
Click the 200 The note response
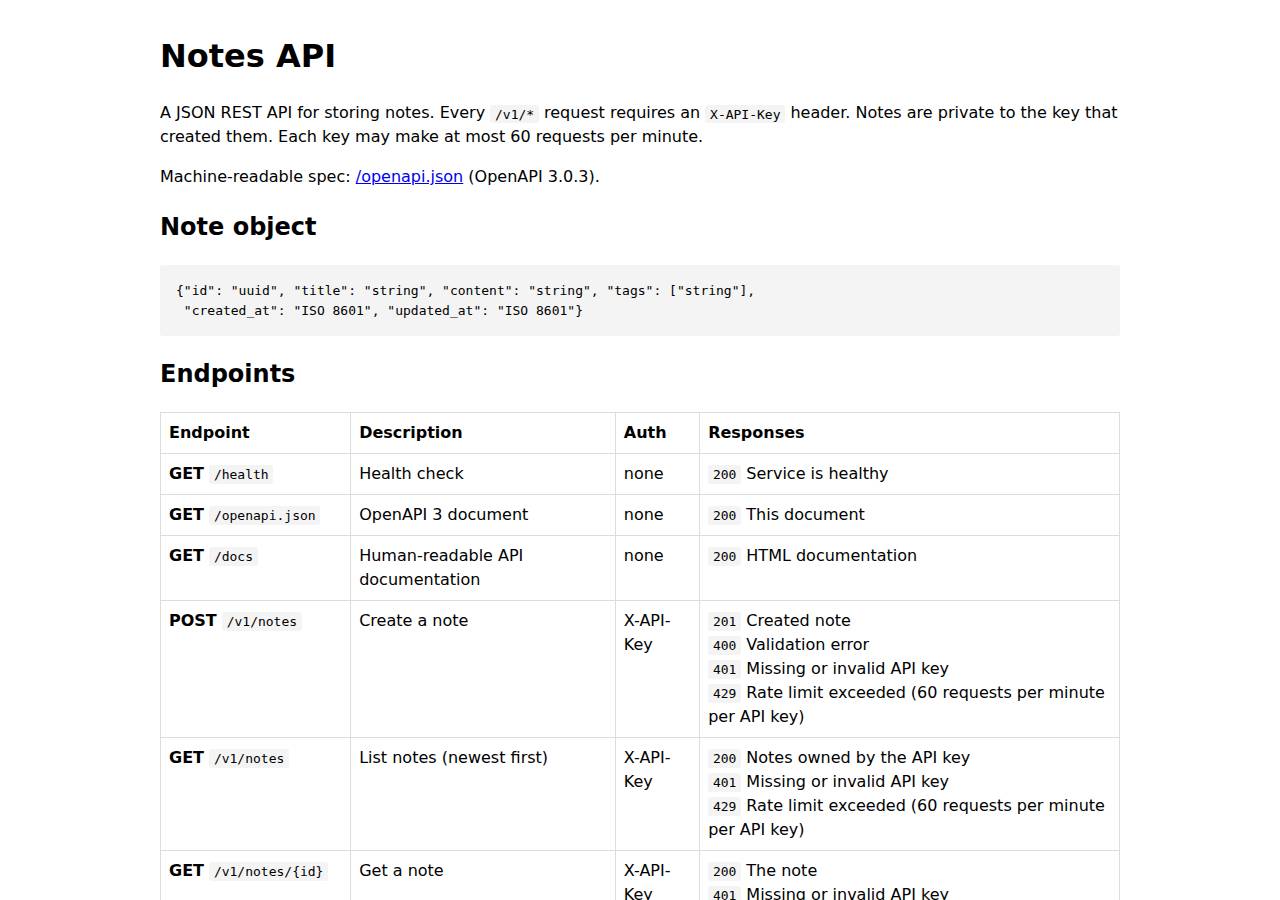point(762,870)
